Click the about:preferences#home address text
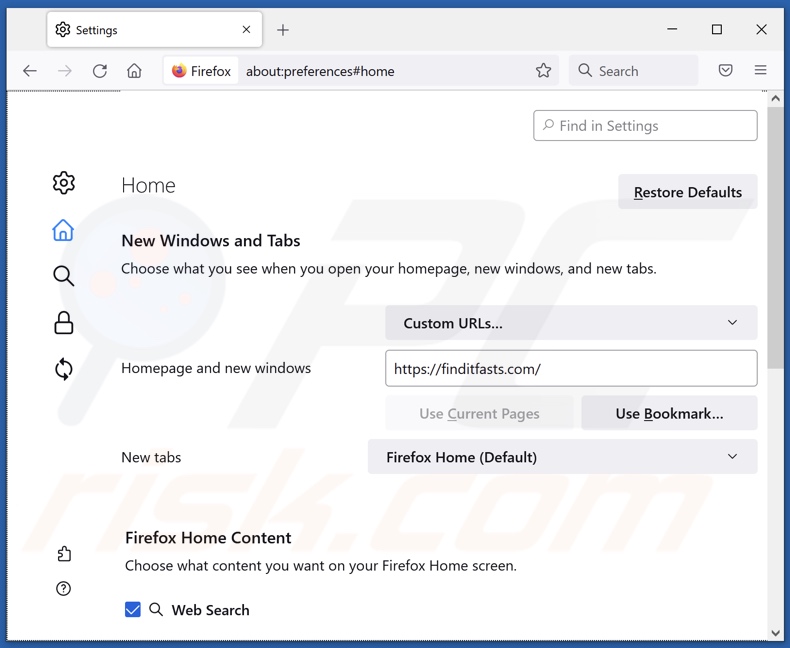This screenshot has height=648, width=790. pos(320,71)
